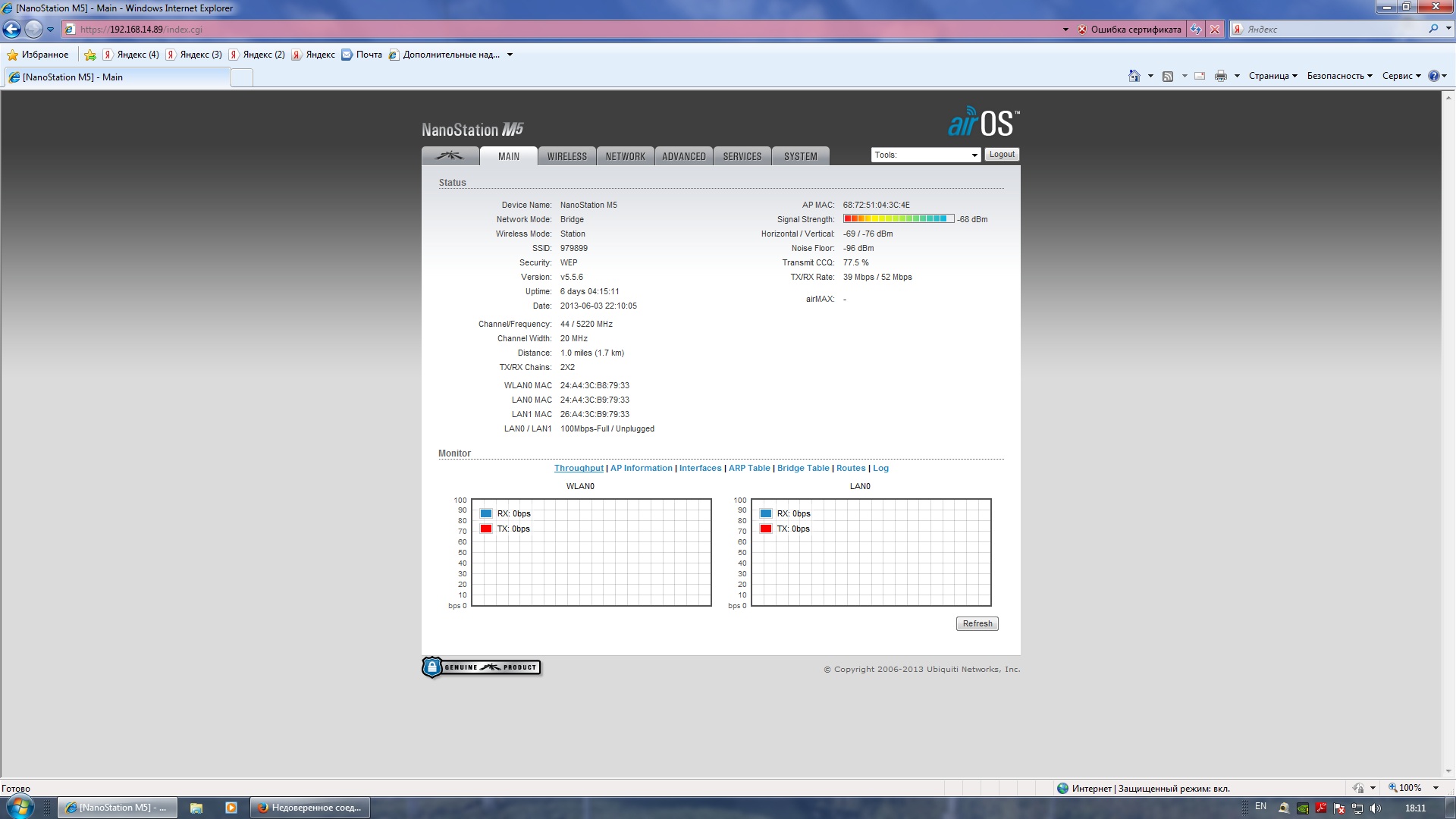Switch to the MAIN tab
This screenshot has height=819, width=1456.
tap(509, 156)
